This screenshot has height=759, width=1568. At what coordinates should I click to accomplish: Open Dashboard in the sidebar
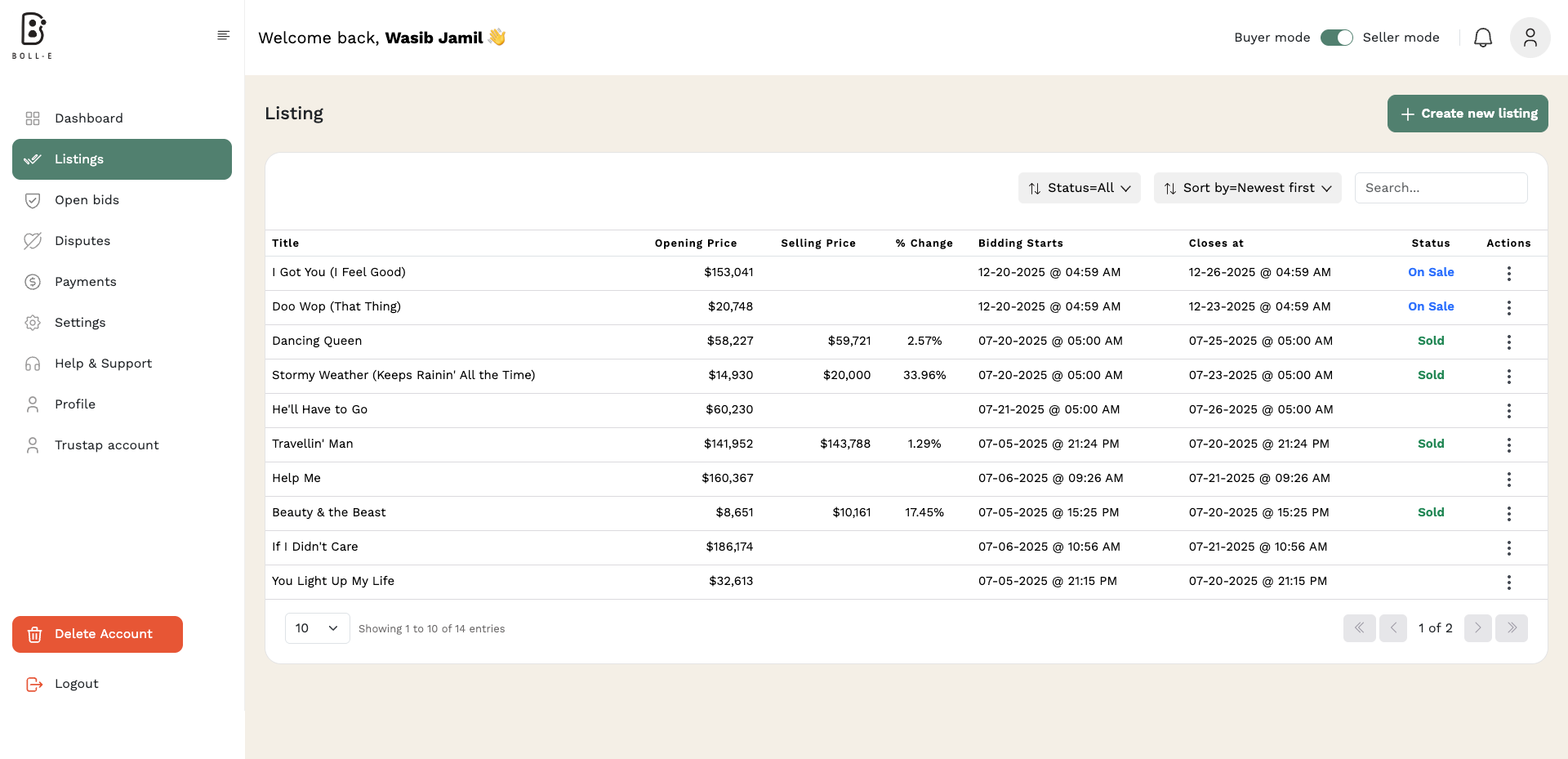88,118
